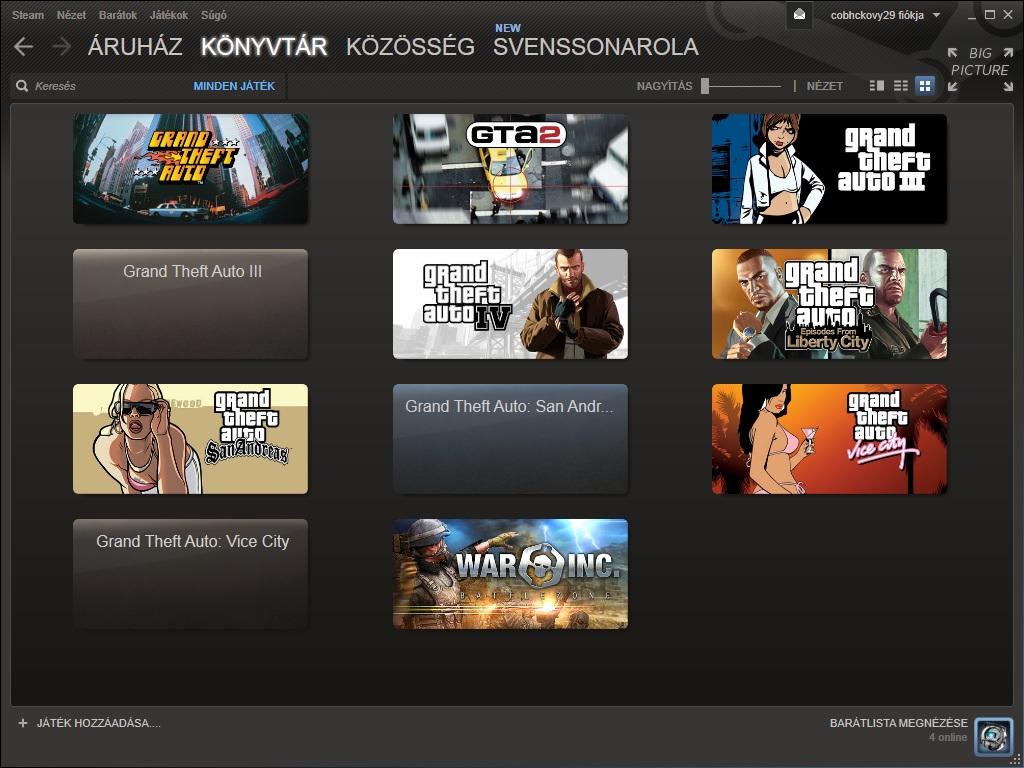Open the Barátok menu
This screenshot has height=768, width=1024.
[x=118, y=14]
